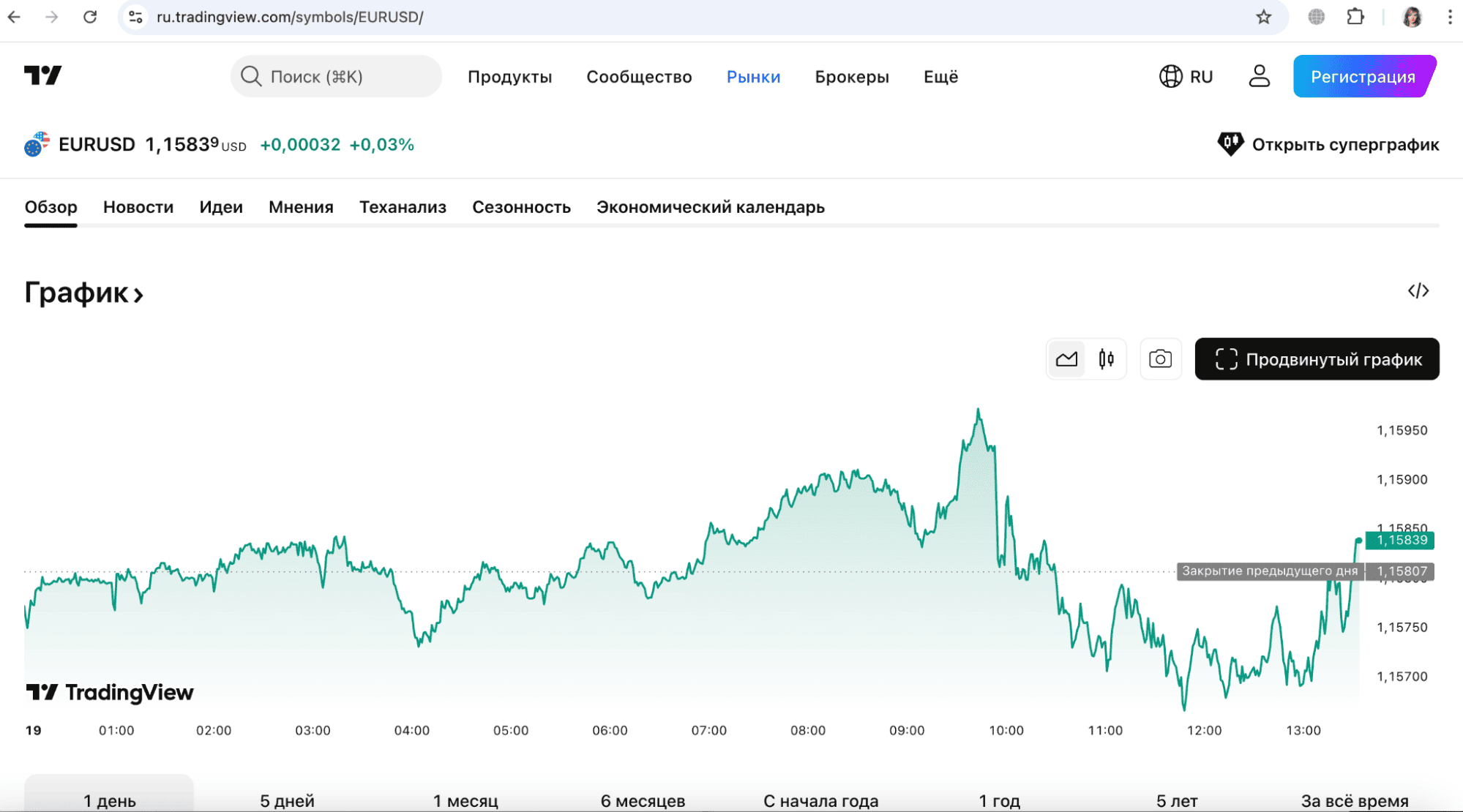Click the 1,15950 price axis label

pyautogui.click(x=1402, y=430)
